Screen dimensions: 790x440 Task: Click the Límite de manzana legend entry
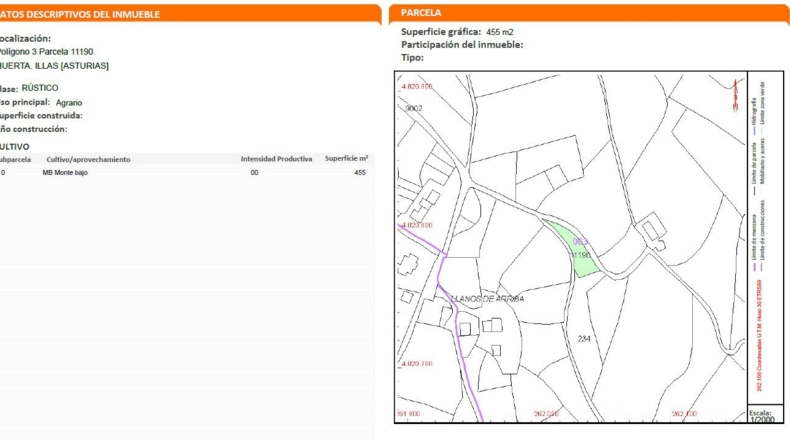click(x=754, y=243)
